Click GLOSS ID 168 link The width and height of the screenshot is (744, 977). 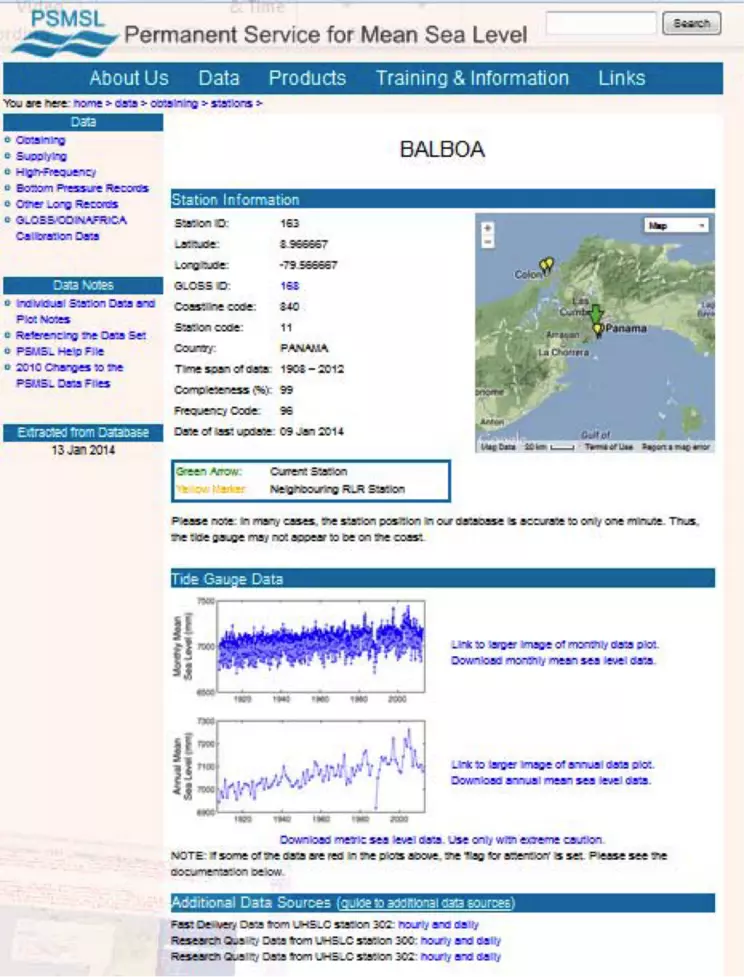click(x=290, y=286)
